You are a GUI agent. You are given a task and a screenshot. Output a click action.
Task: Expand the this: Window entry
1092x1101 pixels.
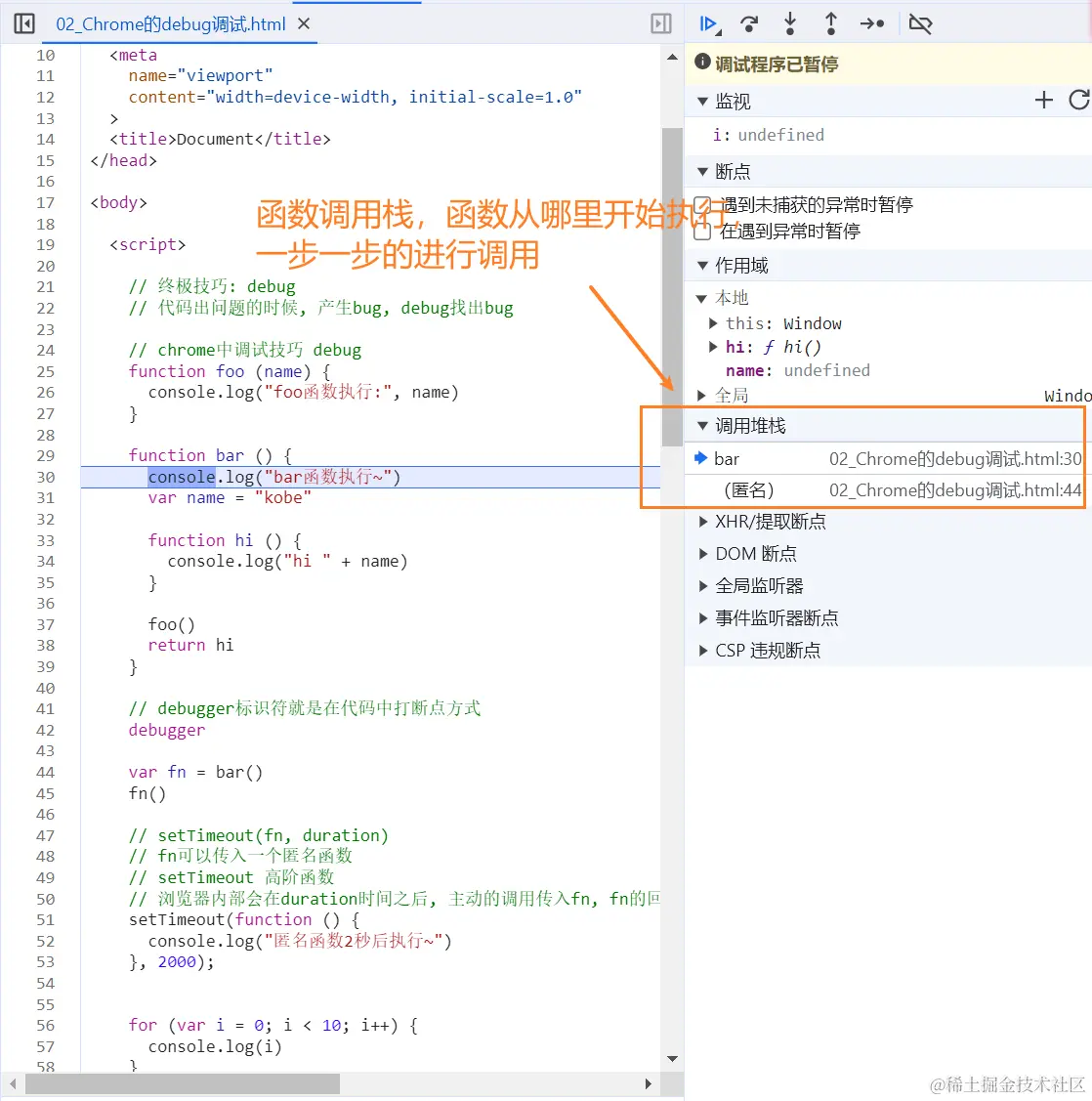(x=713, y=323)
